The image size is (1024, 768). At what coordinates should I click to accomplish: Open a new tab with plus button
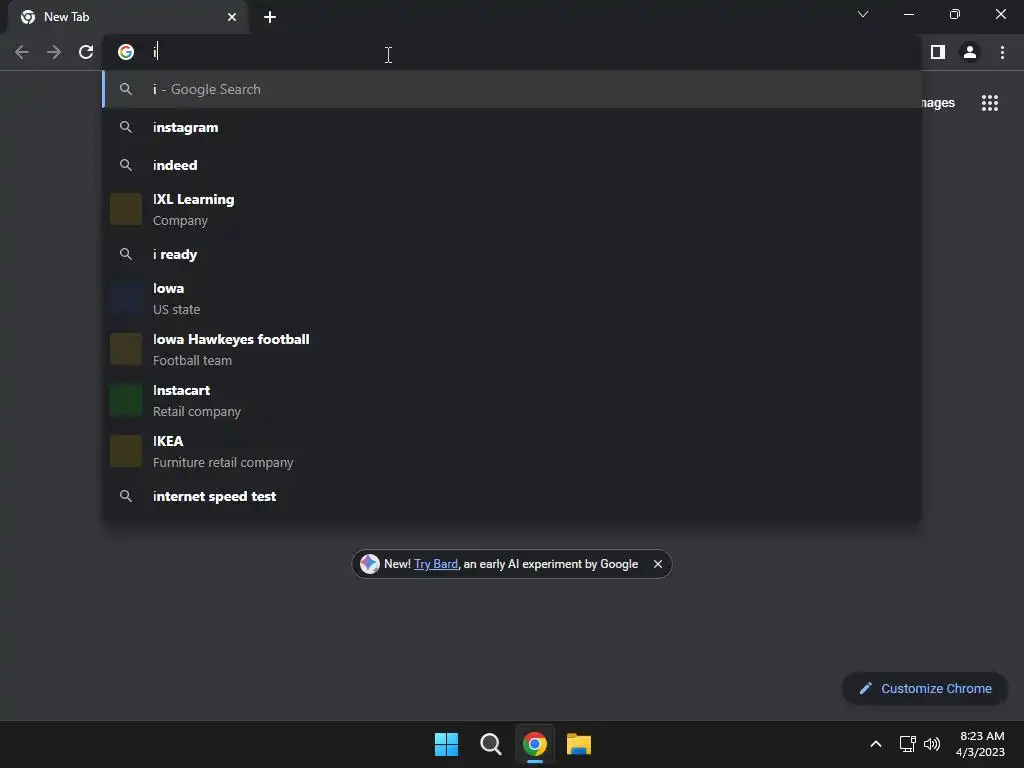270,17
